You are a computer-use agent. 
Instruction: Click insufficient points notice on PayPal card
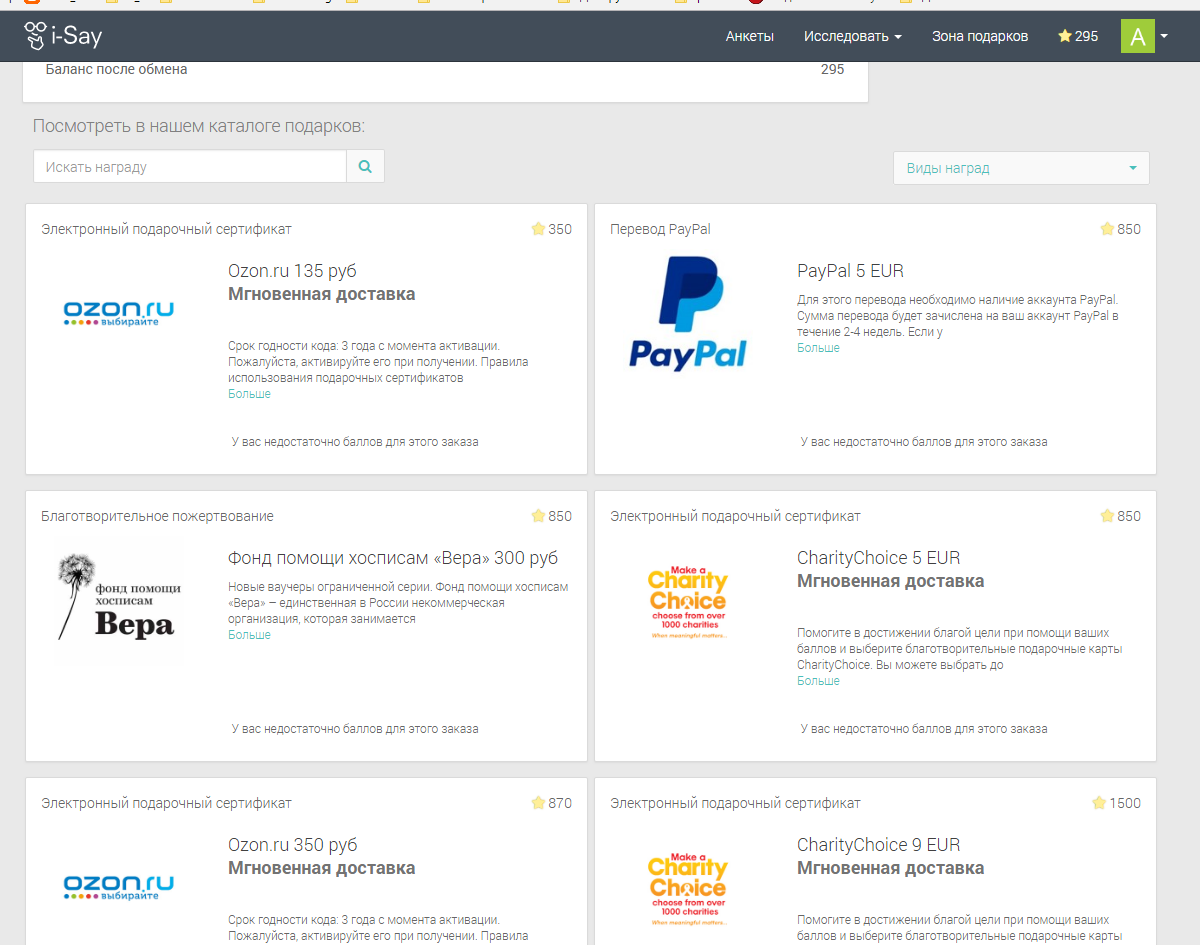[924, 441]
